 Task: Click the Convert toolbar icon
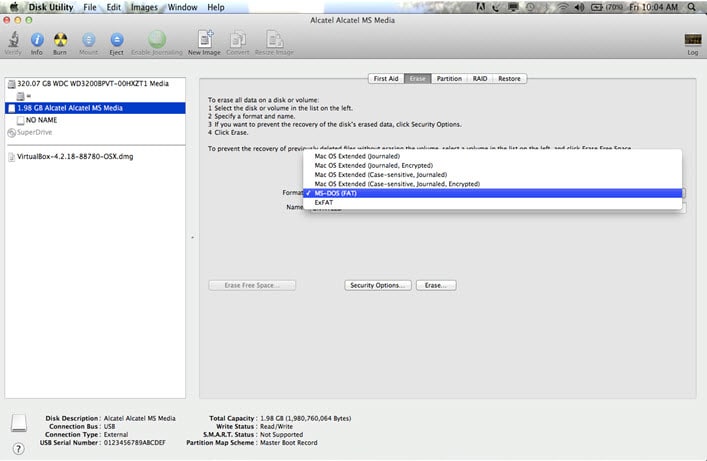(x=238, y=40)
